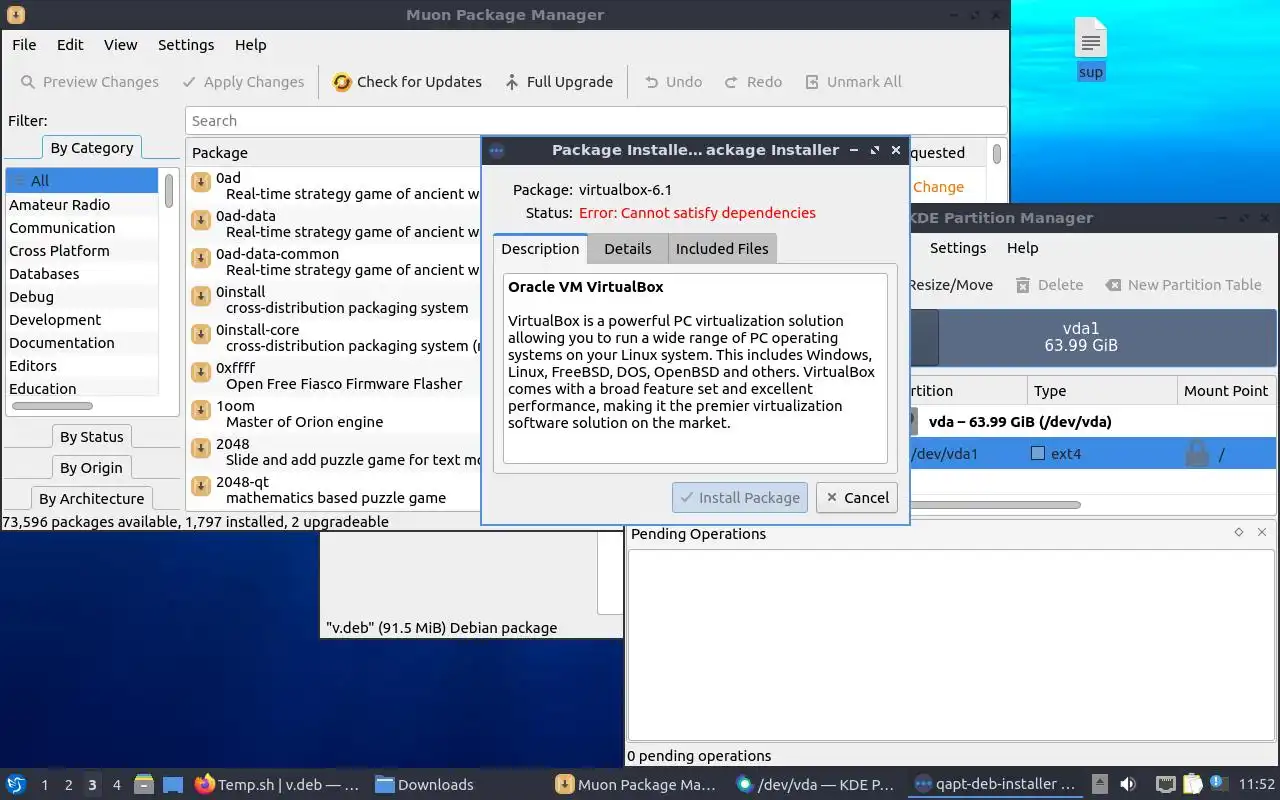Click Preview Changes in Muon toolbar
1280x800 pixels.
[x=89, y=82]
